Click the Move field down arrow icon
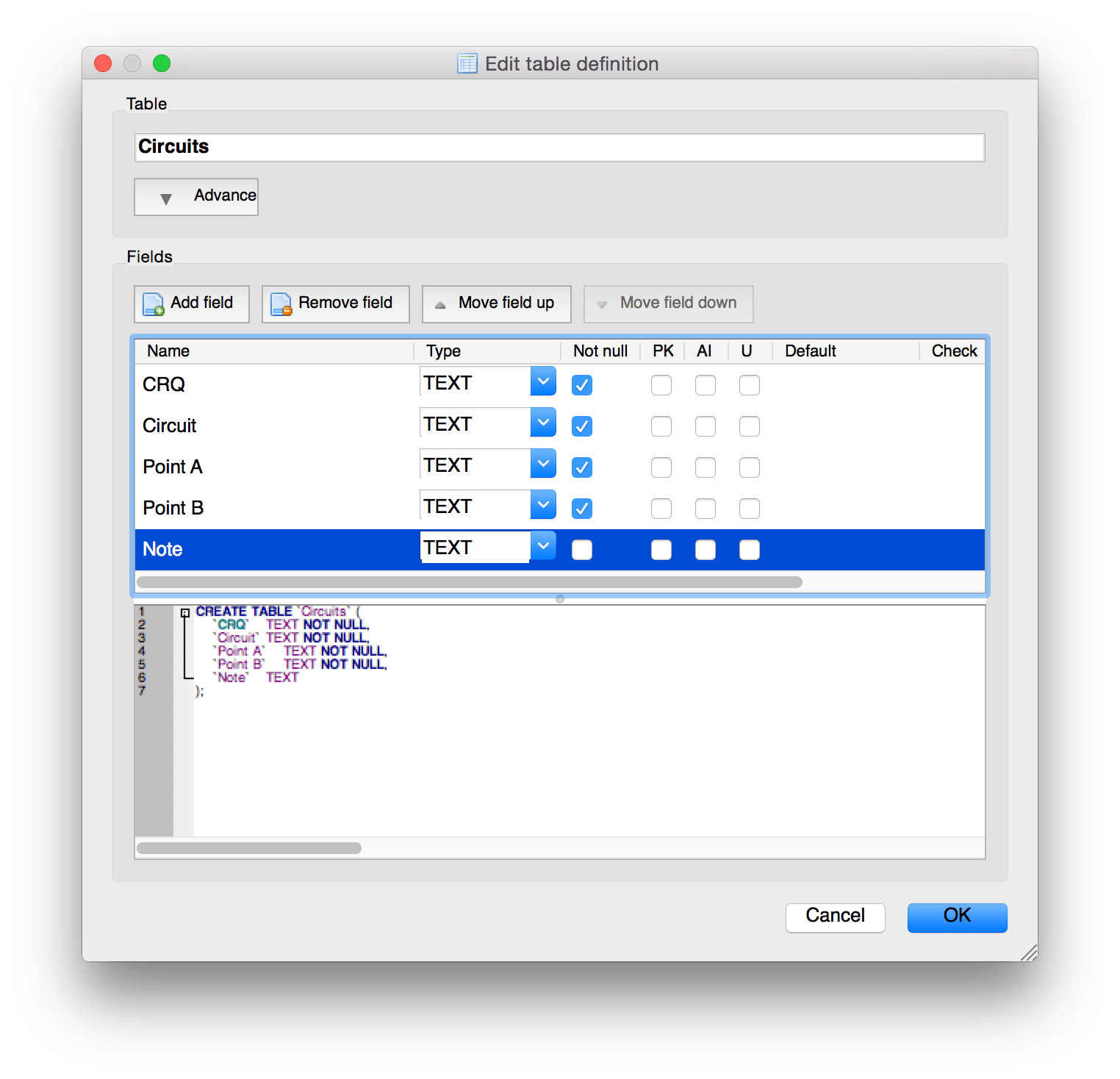This screenshot has width=1120, height=1079. (601, 304)
